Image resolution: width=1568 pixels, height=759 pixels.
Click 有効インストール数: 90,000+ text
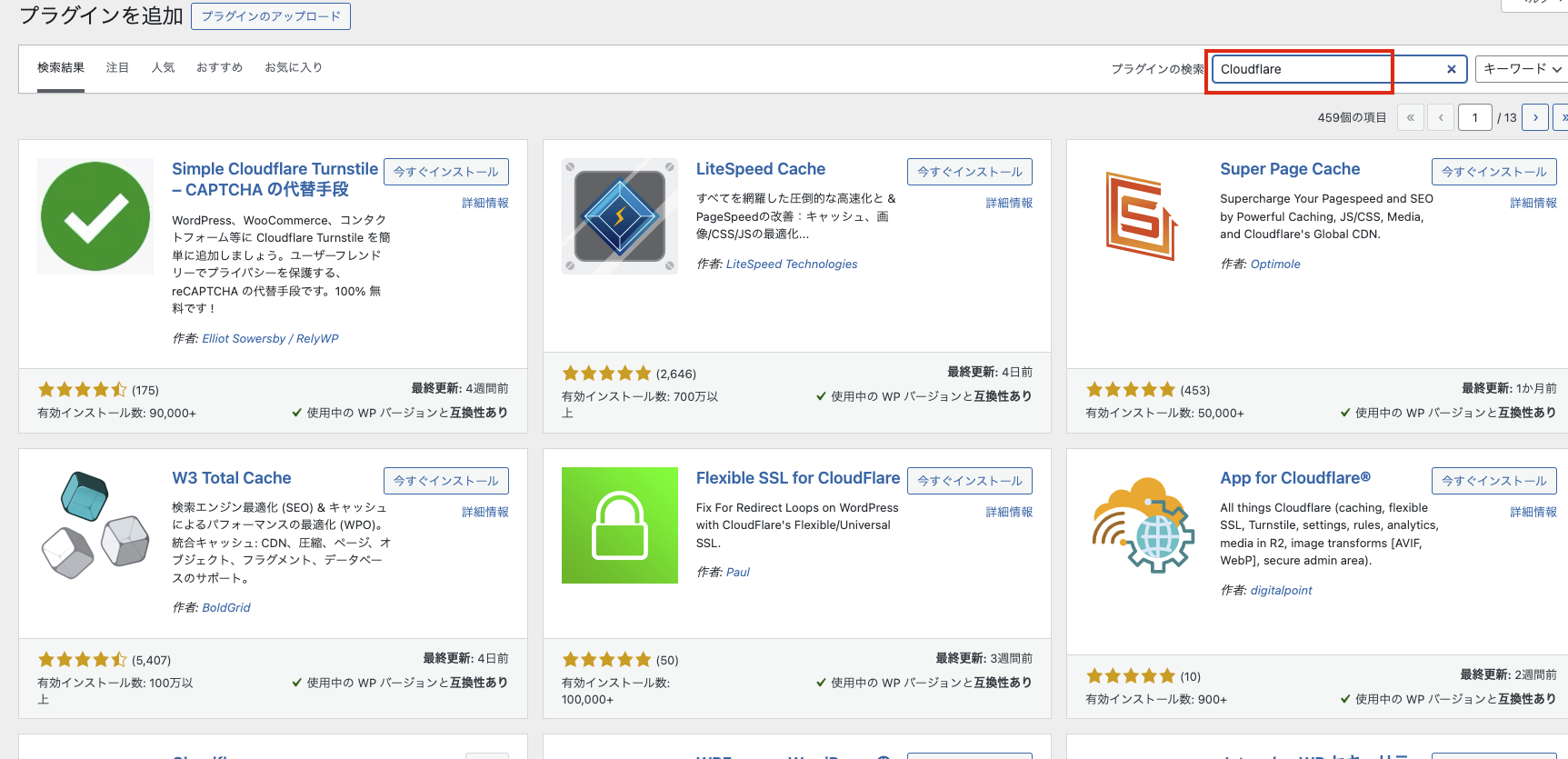click(116, 414)
